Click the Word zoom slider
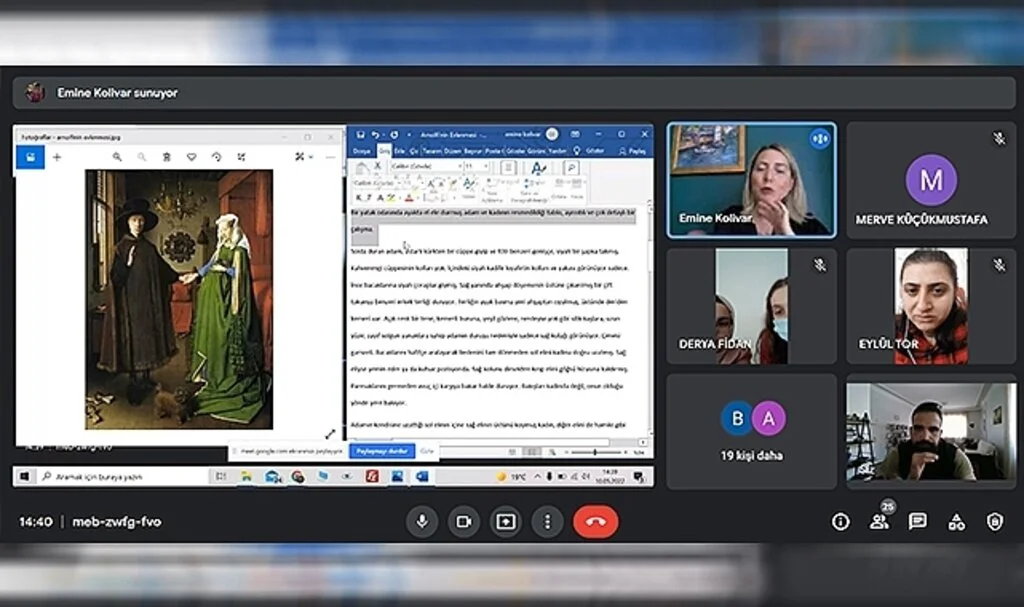This screenshot has height=607, width=1024. (594, 451)
